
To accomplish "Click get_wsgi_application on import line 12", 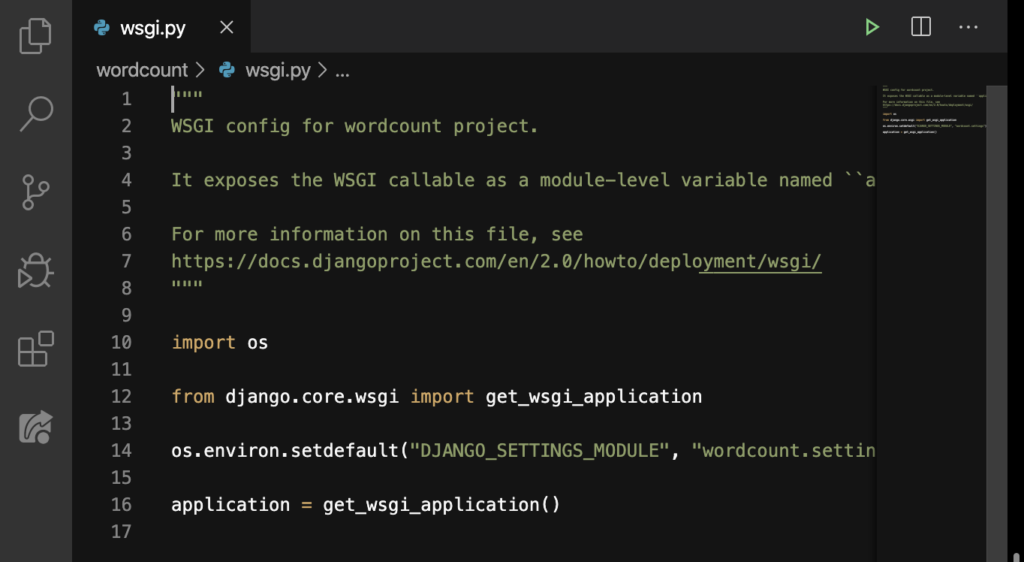I will click(594, 397).
